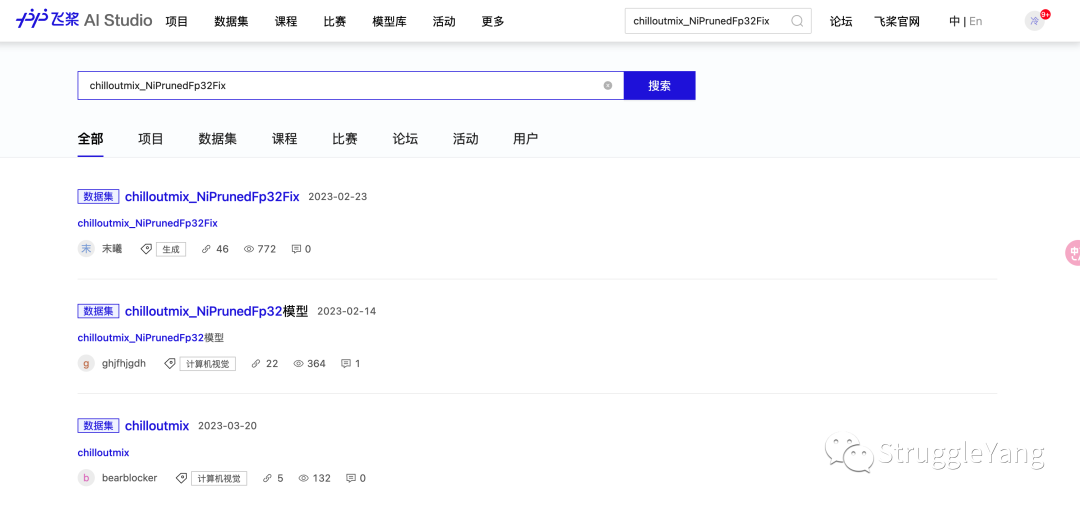Select the 用户 results tab
The image size is (1080, 505).
click(x=526, y=138)
